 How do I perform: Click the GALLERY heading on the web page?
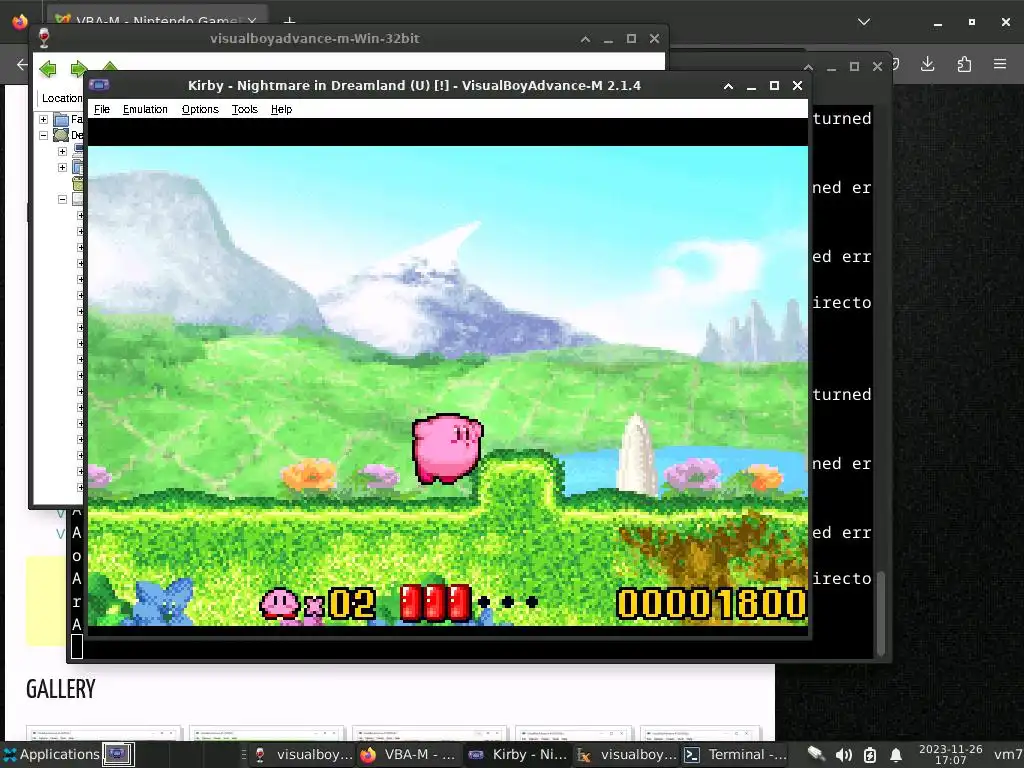[61, 689]
